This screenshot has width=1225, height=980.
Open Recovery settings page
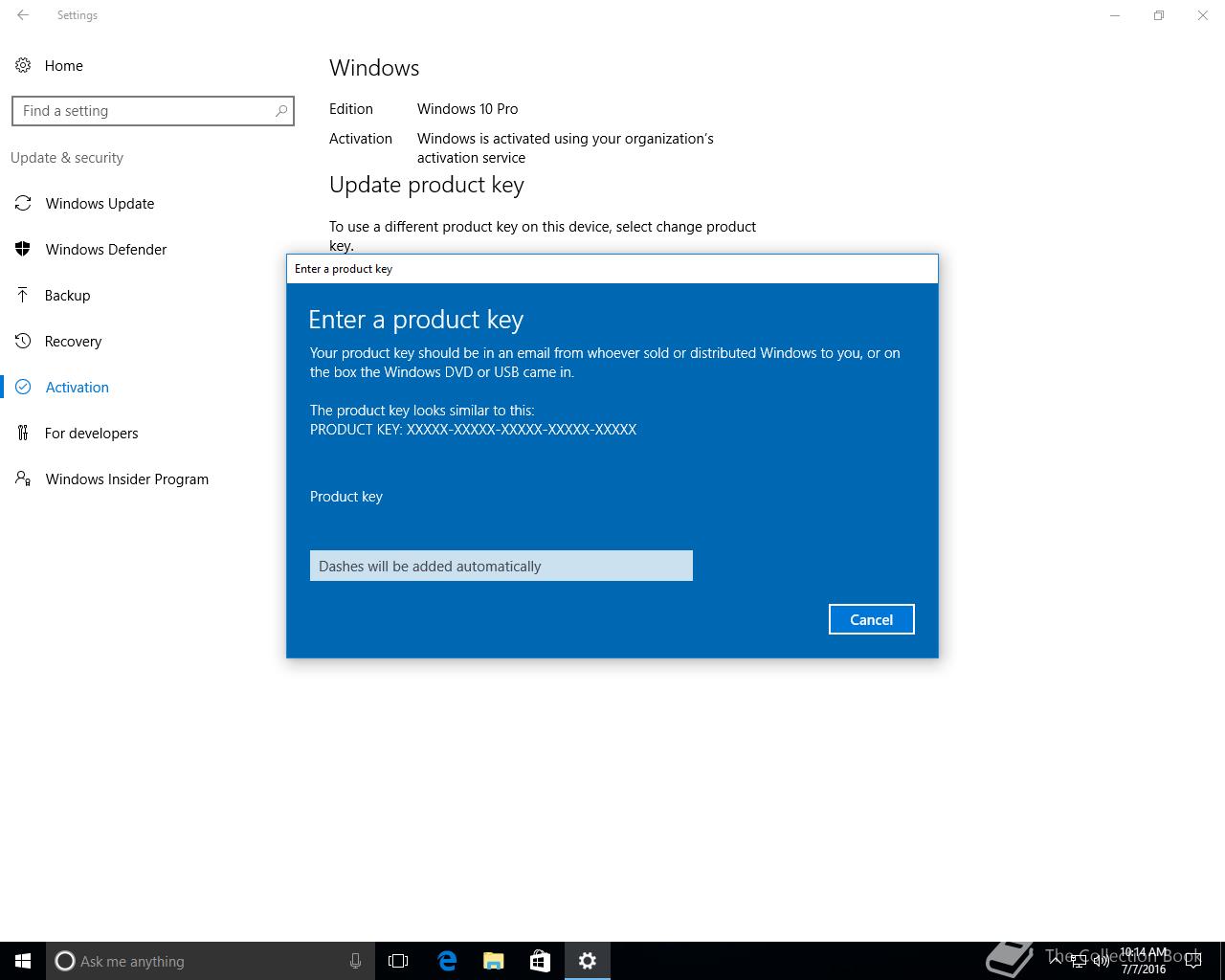point(73,341)
